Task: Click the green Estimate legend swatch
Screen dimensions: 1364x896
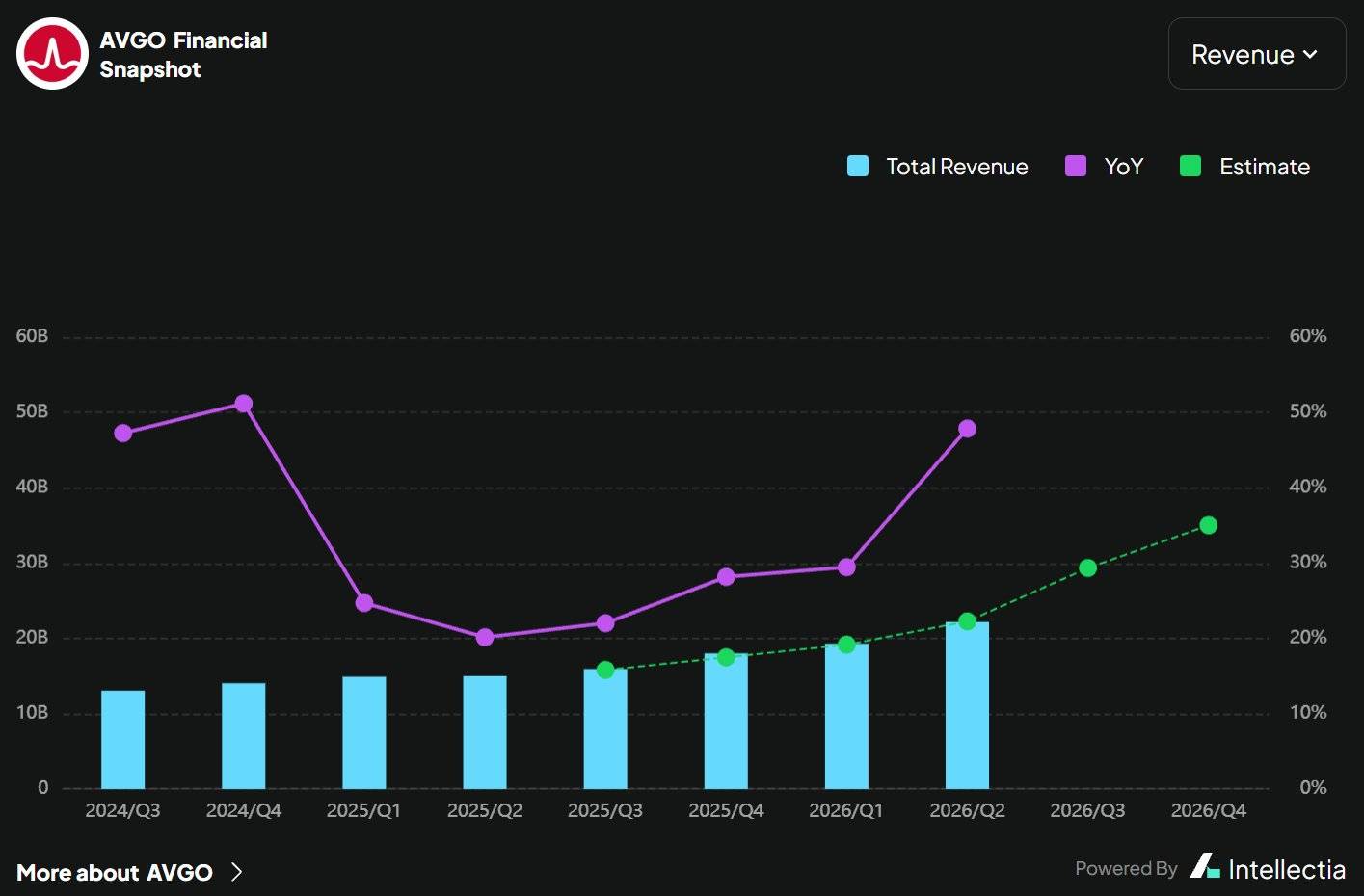Action: coord(1190,167)
